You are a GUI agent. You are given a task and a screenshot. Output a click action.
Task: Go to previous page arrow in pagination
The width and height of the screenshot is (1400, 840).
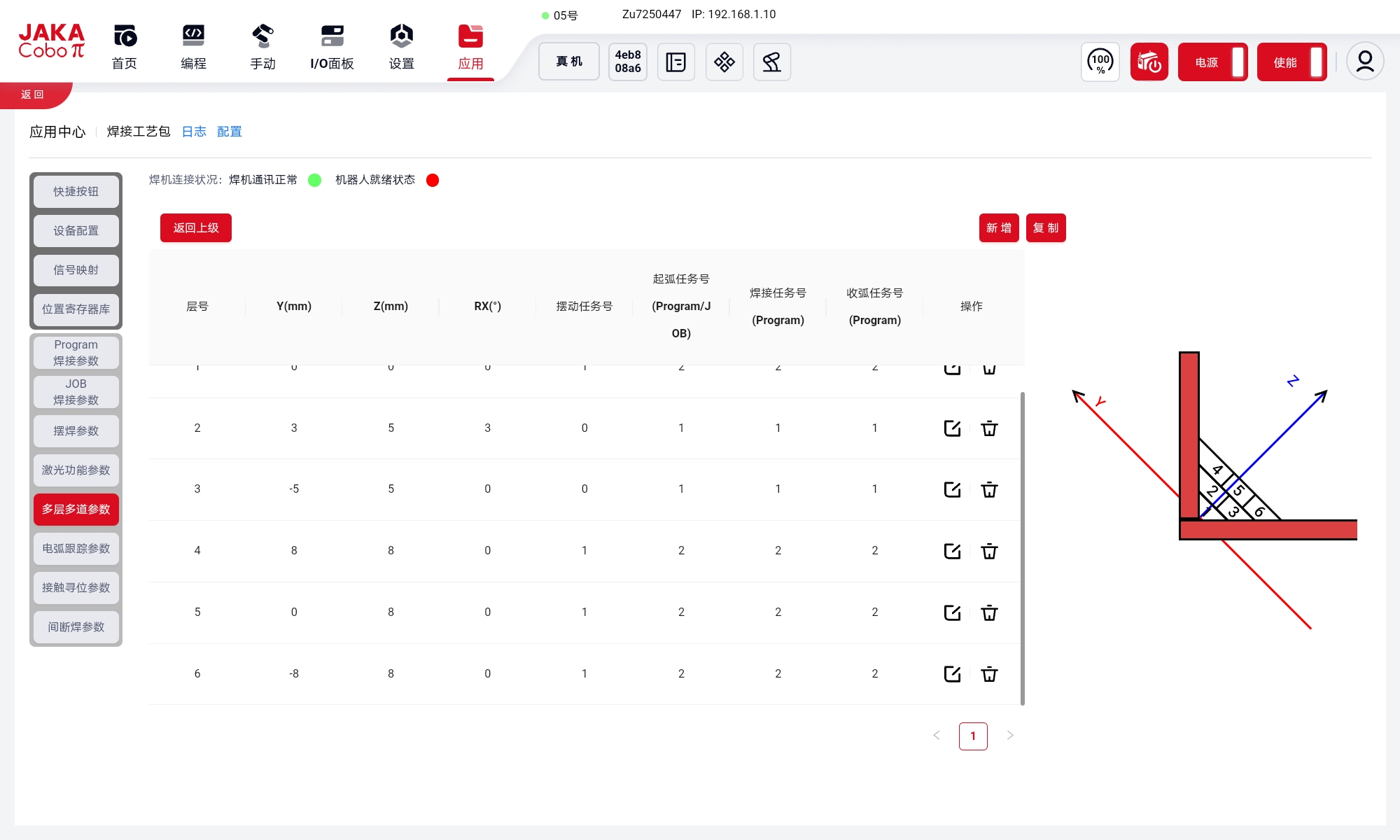pyautogui.click(x=937, y=736)
